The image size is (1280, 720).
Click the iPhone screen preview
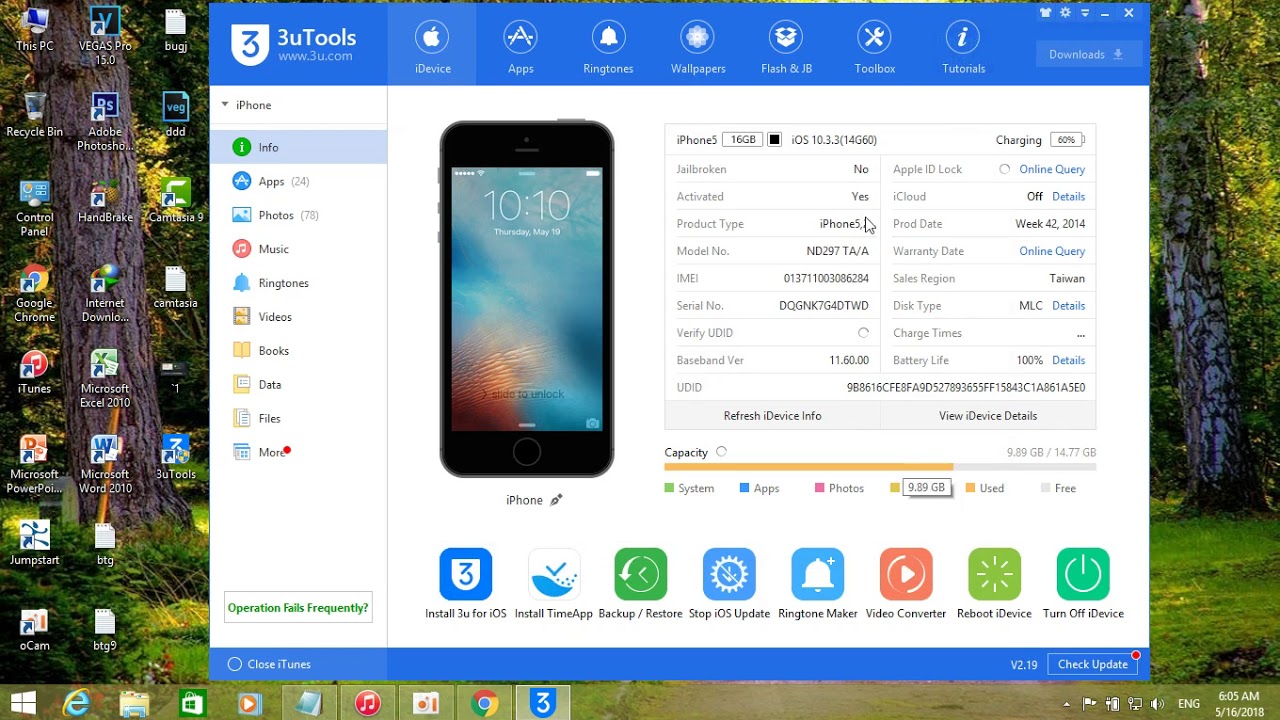[x=527, y=299]
